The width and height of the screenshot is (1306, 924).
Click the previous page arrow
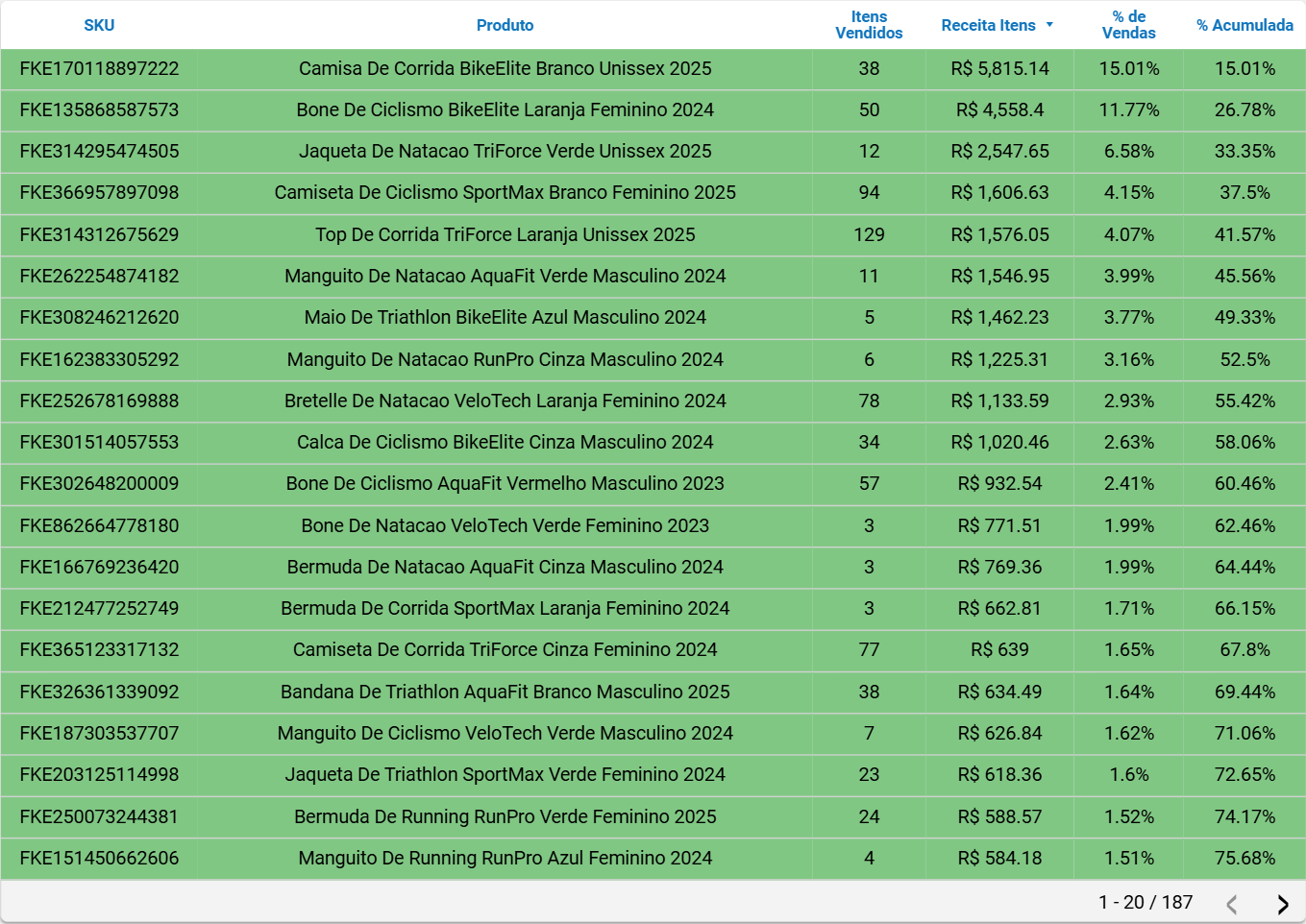click(1232, 904)
